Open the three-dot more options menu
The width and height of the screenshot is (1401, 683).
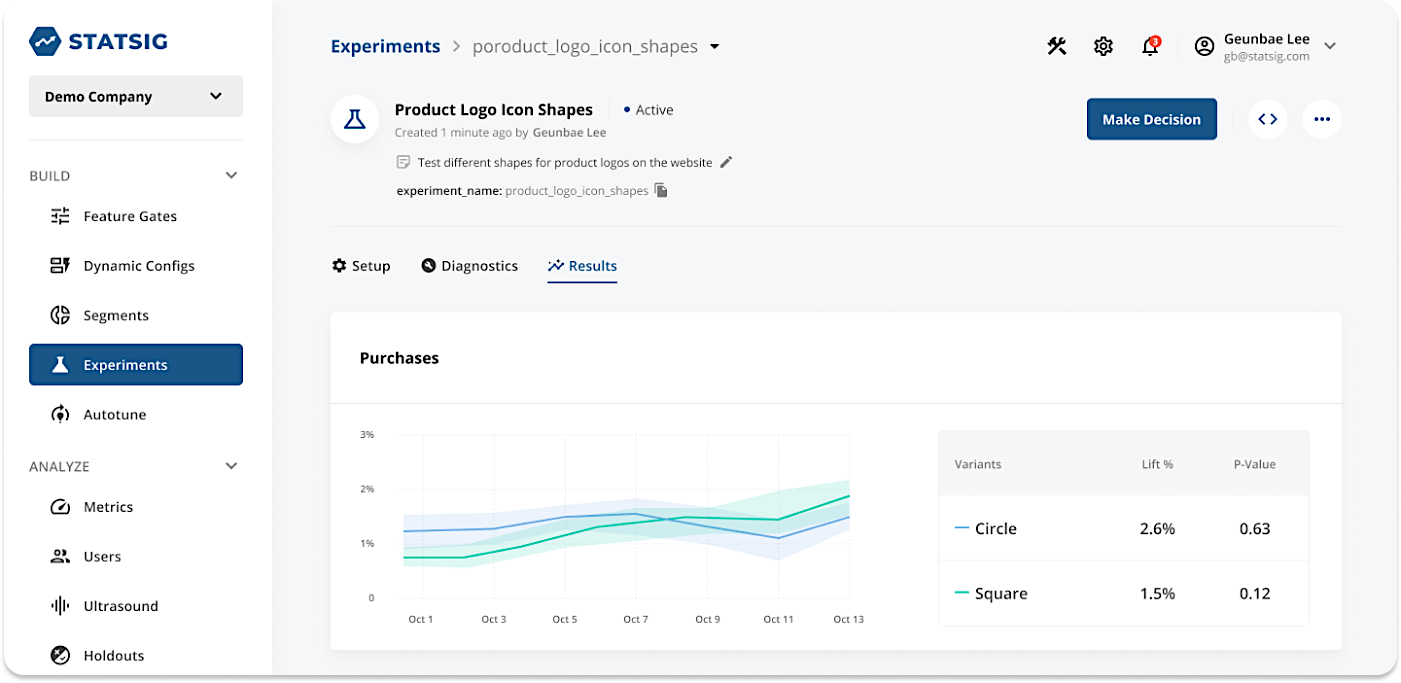[x=1322, y=119]
